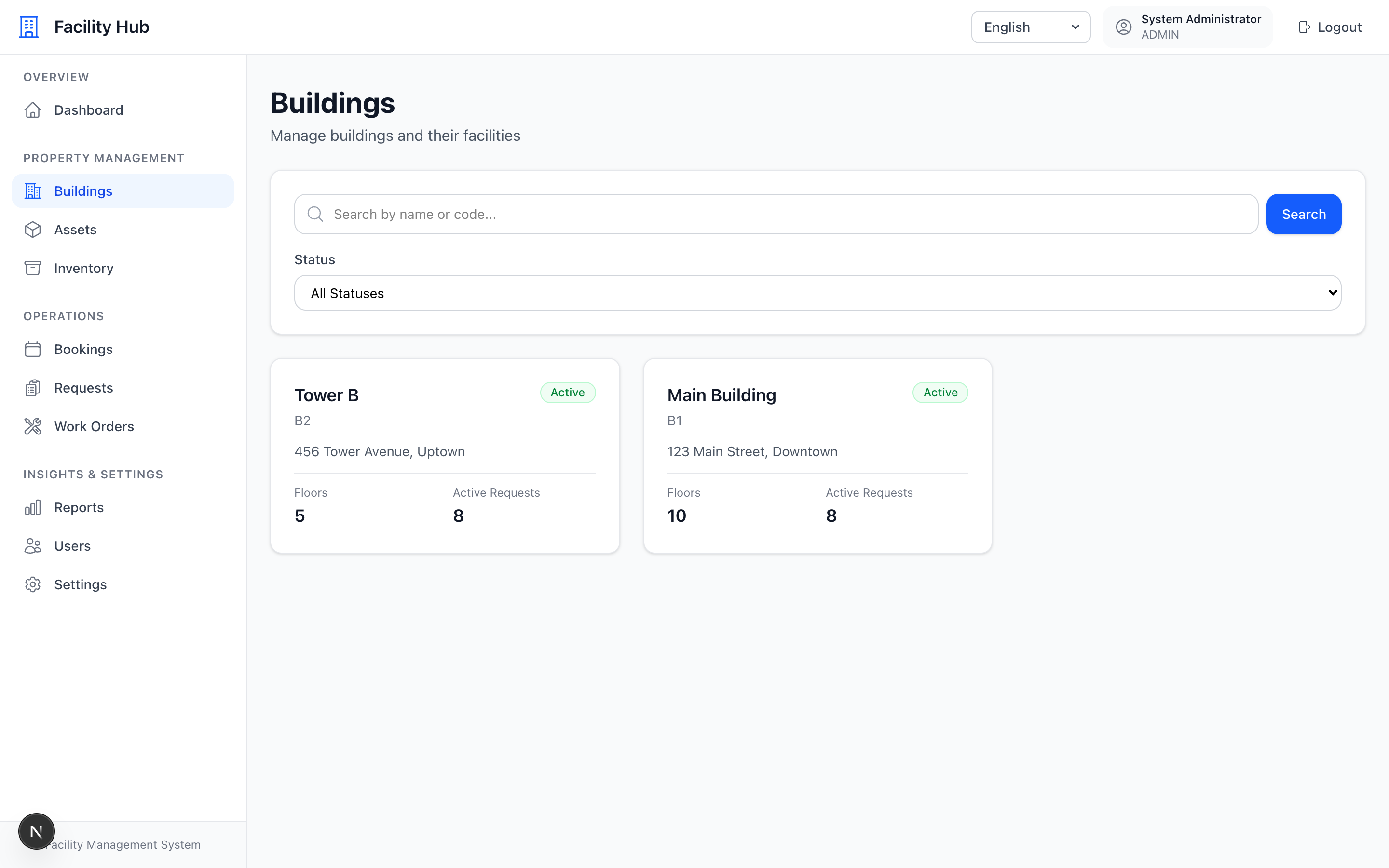Click the user profile avatar icon
This screenshot has width=1389, height=868.
pos(1123,27)
